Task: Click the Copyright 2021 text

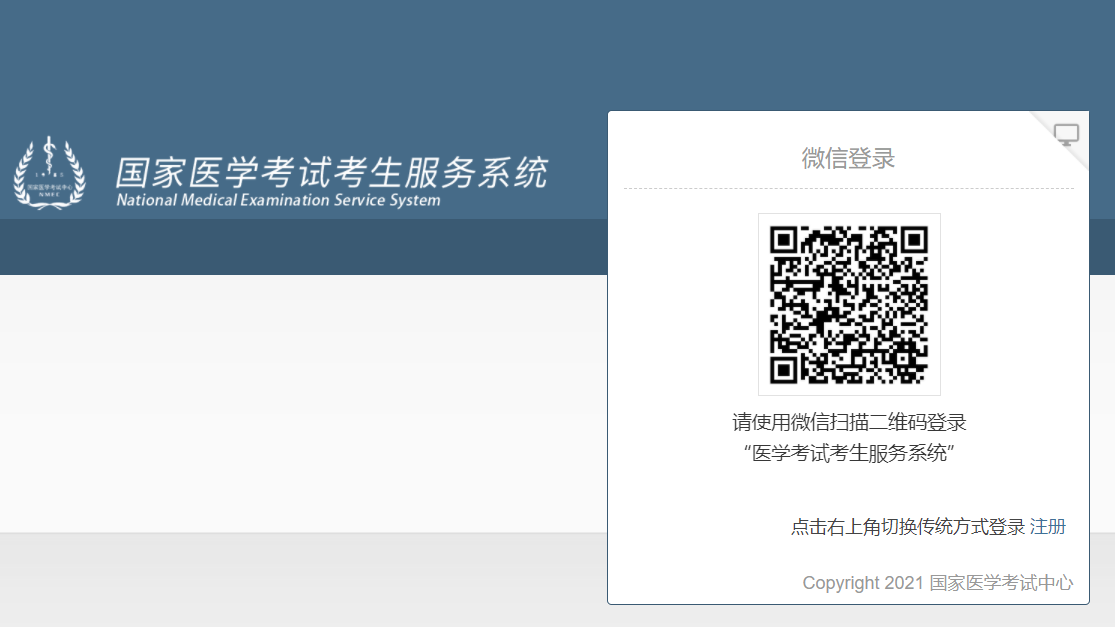Action: [863, 583]
